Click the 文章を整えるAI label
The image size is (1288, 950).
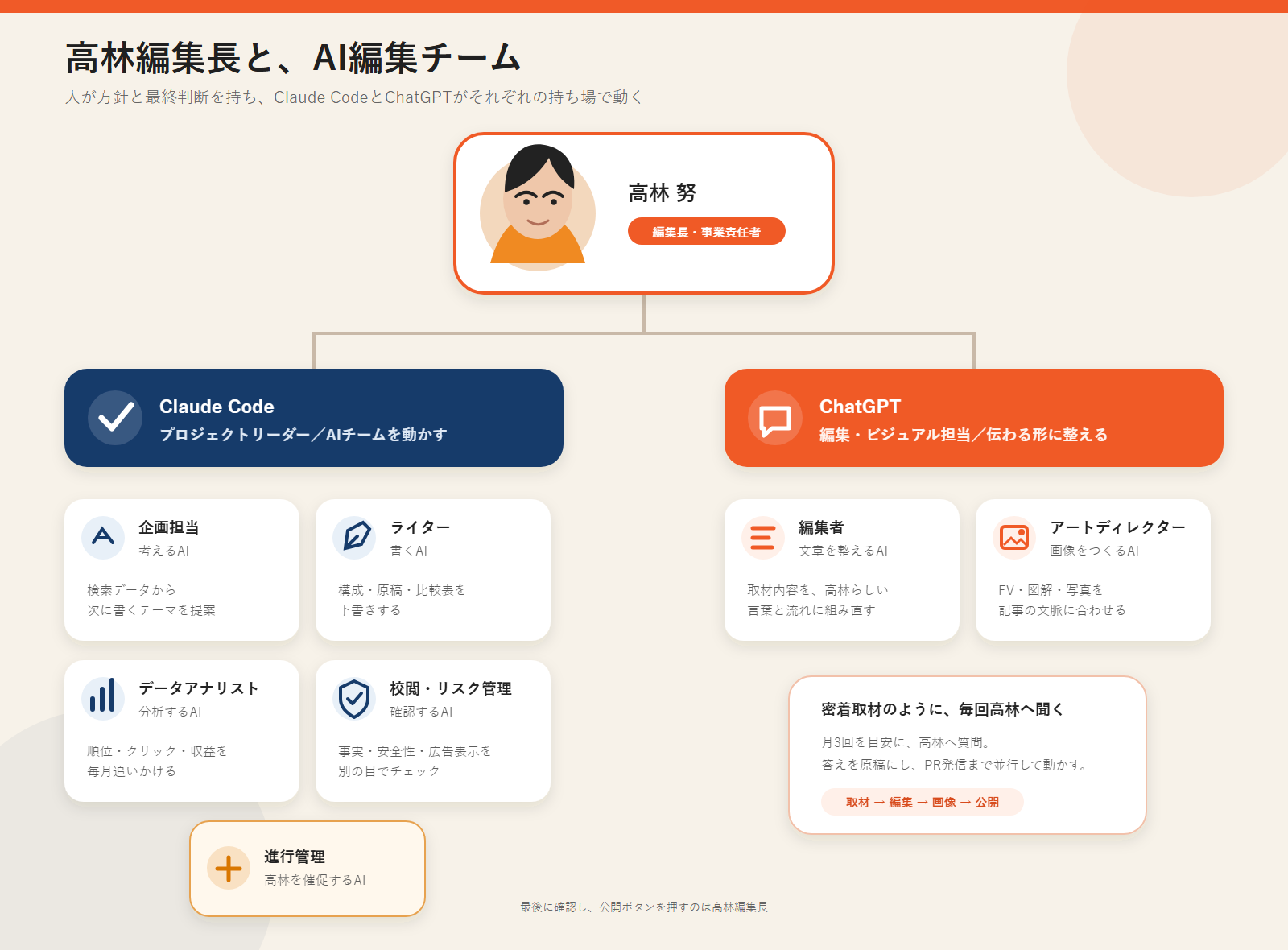pyautogui.click(x=844, y=551)
